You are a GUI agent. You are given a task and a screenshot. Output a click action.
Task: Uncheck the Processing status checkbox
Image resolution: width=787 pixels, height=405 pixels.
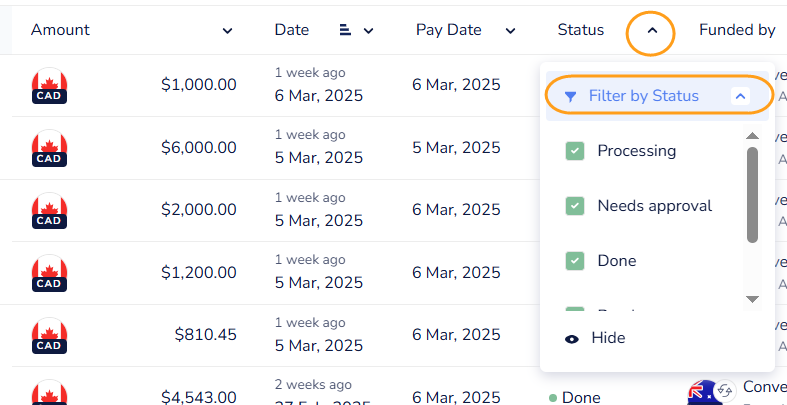coord(575,151)
